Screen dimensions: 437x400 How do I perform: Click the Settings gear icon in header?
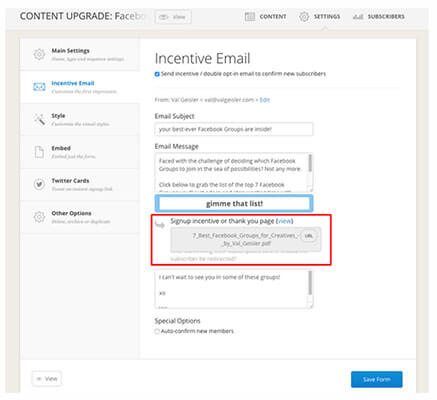304,17
